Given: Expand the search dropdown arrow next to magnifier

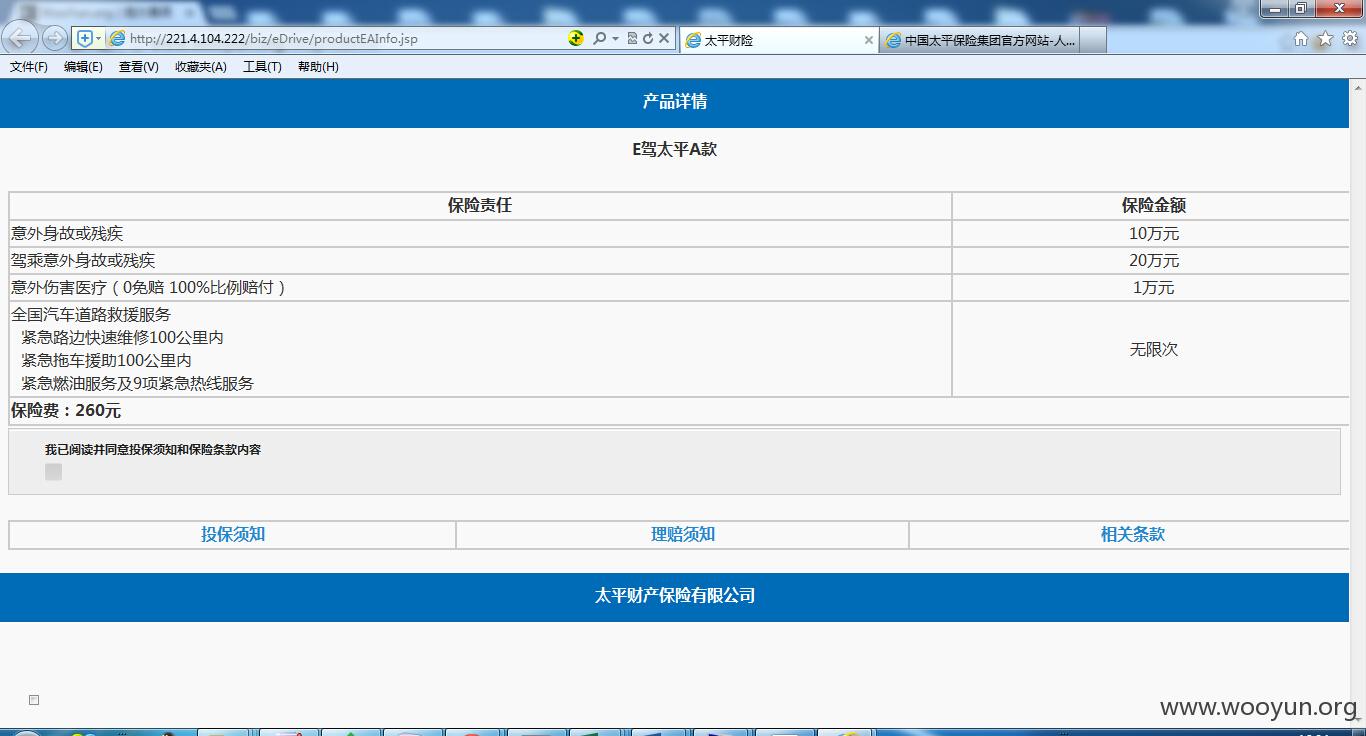Looking at the screenshot, I should [615, 38].
